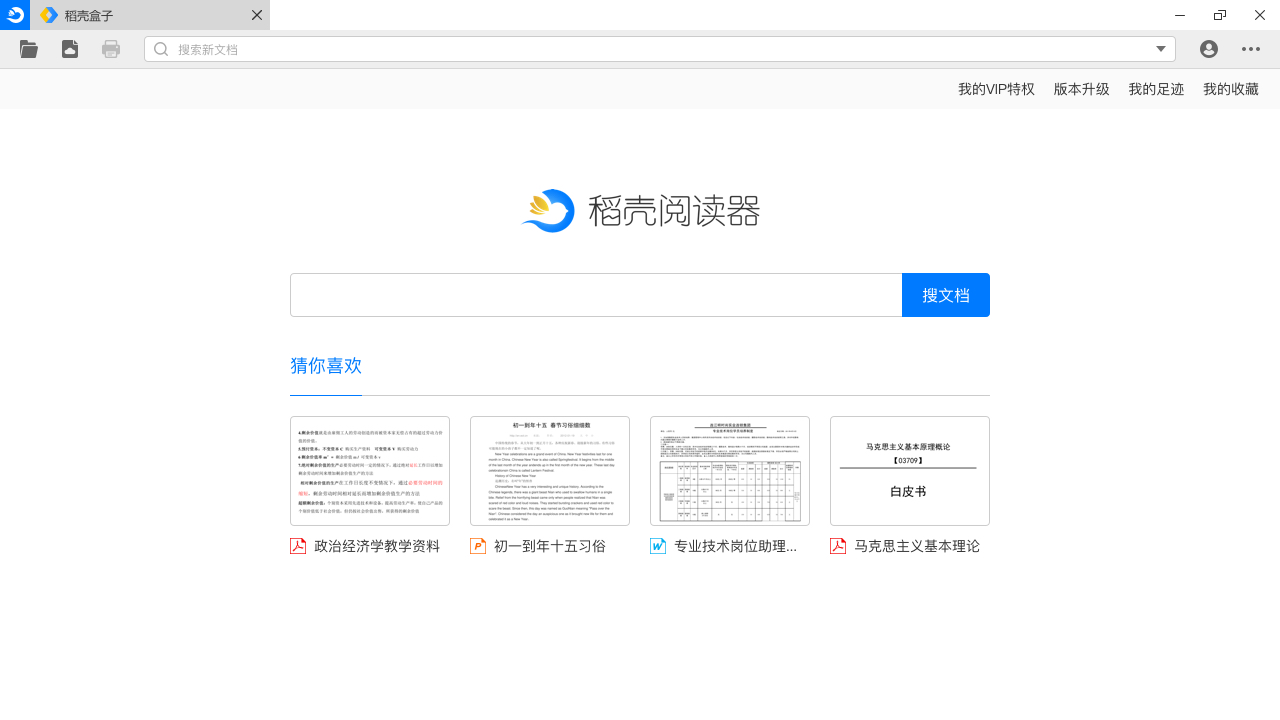Click Word icon beside 专业技术岗位助理

coord(658,546)
